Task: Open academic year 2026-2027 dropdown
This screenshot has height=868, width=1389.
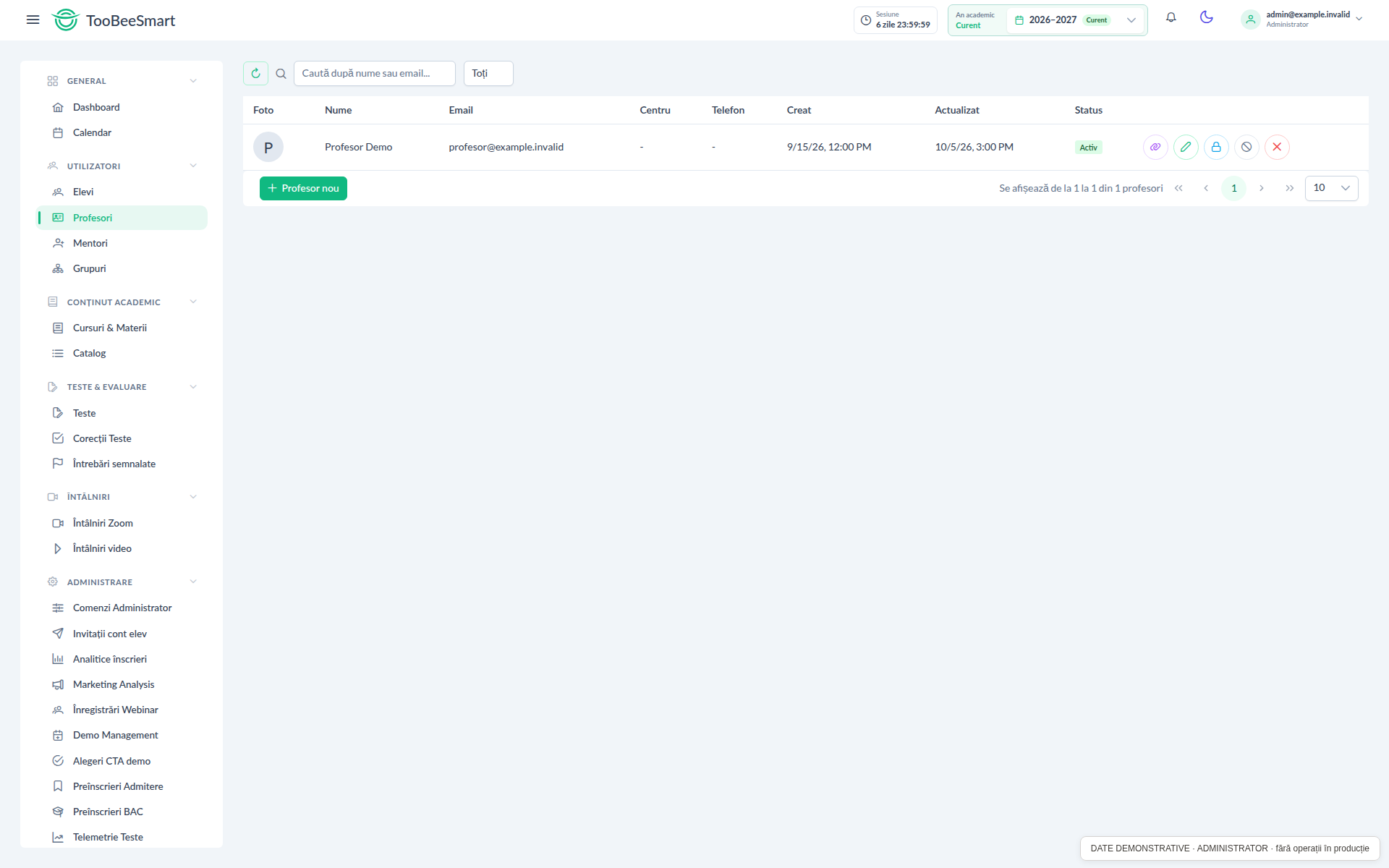Action: coord(1075,20)
